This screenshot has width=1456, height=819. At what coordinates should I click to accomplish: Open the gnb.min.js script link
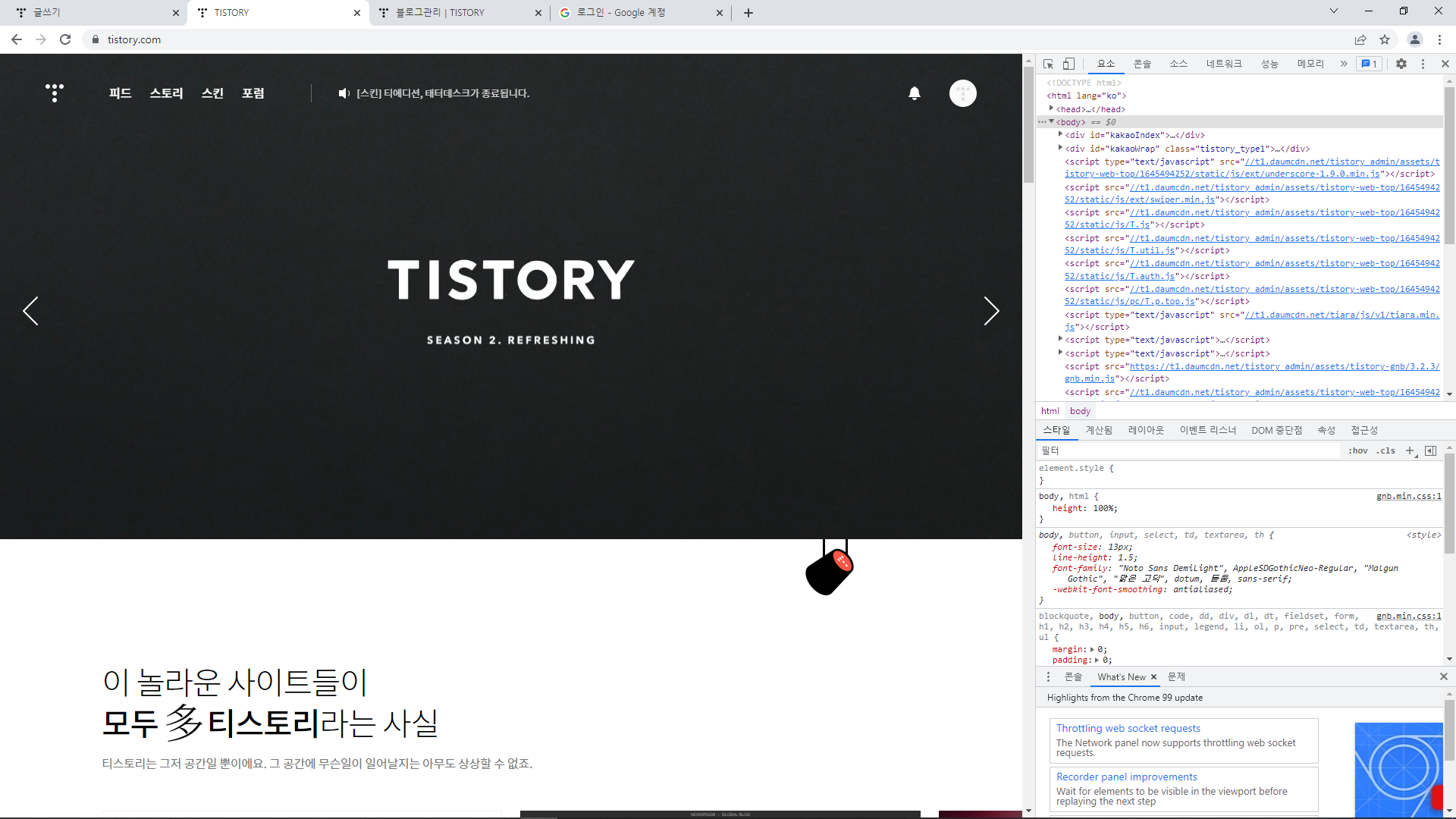tap(1251, 372)
